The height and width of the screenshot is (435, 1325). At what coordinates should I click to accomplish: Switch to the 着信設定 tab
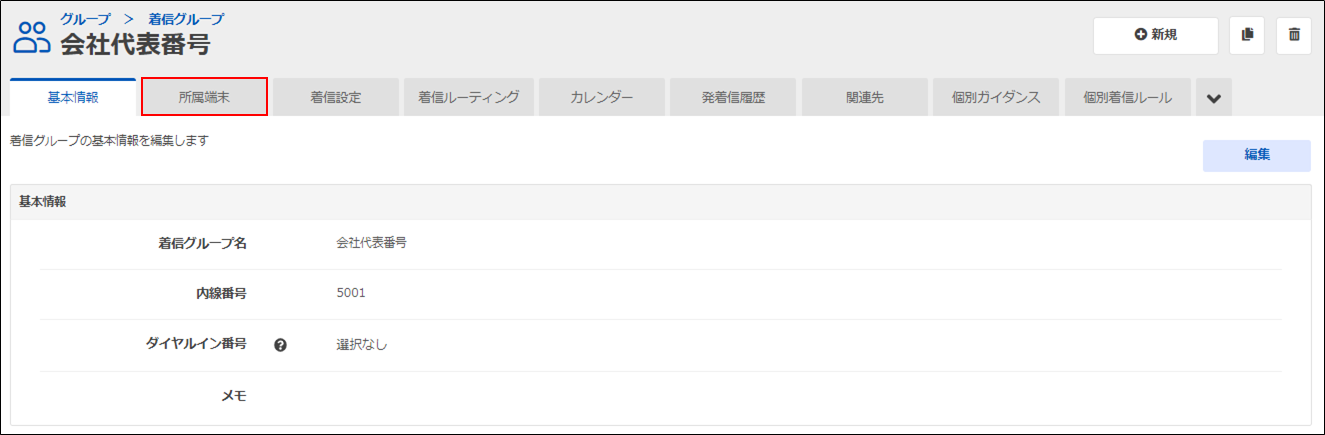tap(336, 98)
